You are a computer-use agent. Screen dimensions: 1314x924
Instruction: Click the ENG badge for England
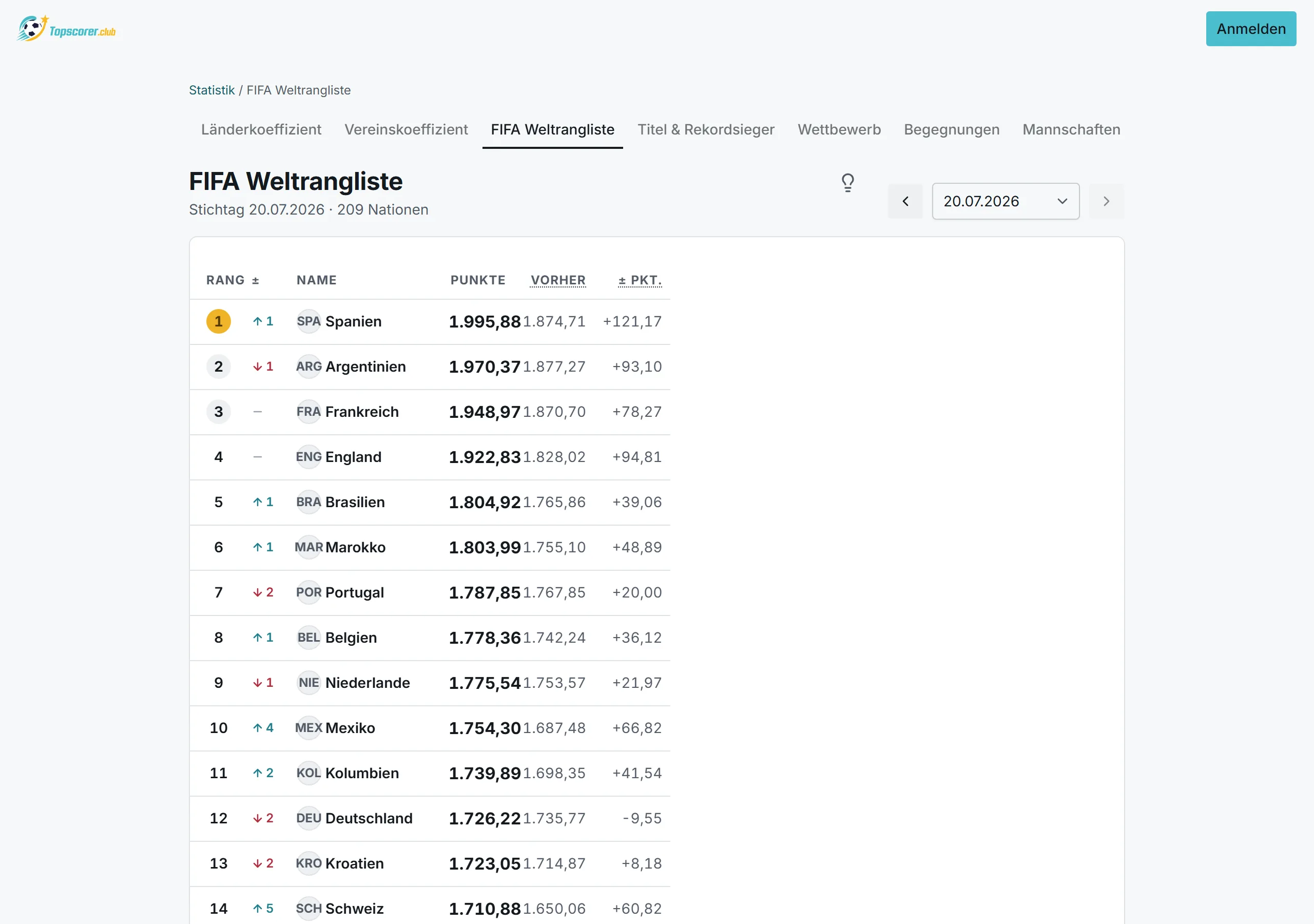click(x=308, y=457)
